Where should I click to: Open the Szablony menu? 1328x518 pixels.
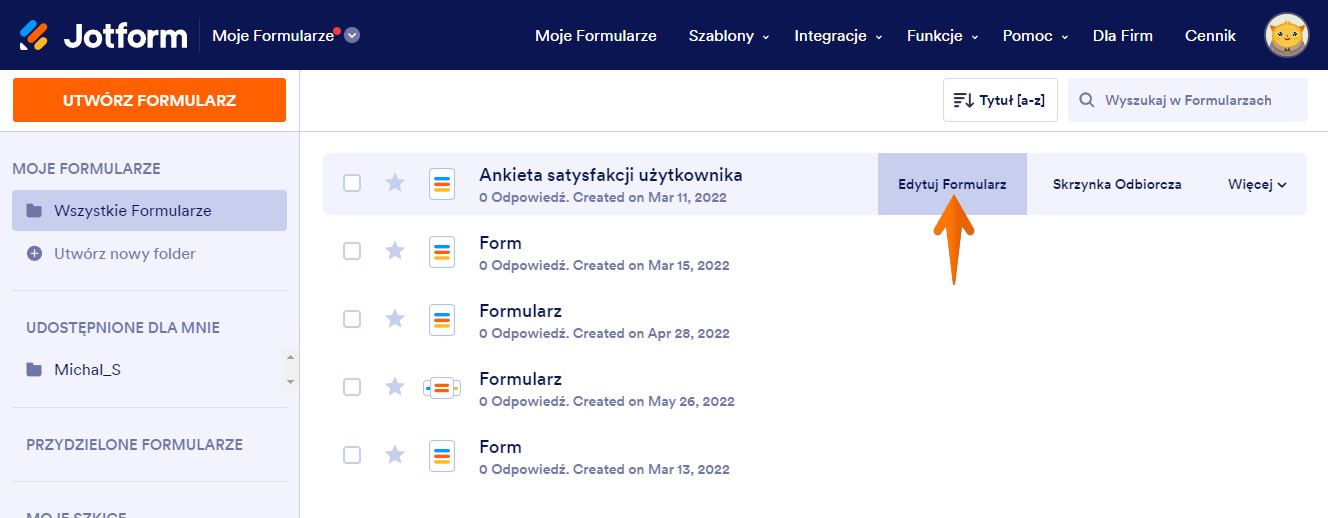coord(728,36)
